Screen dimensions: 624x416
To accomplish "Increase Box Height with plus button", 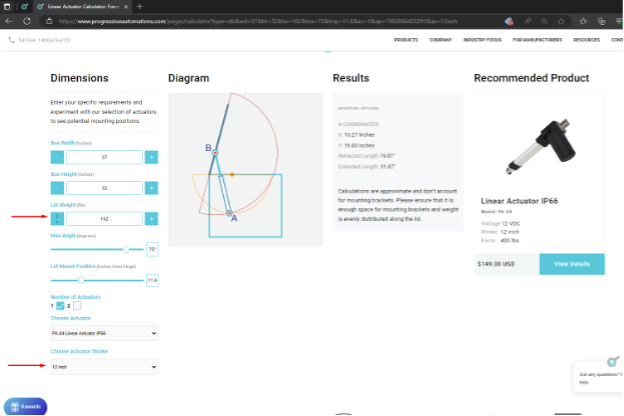I will point(151,188).
